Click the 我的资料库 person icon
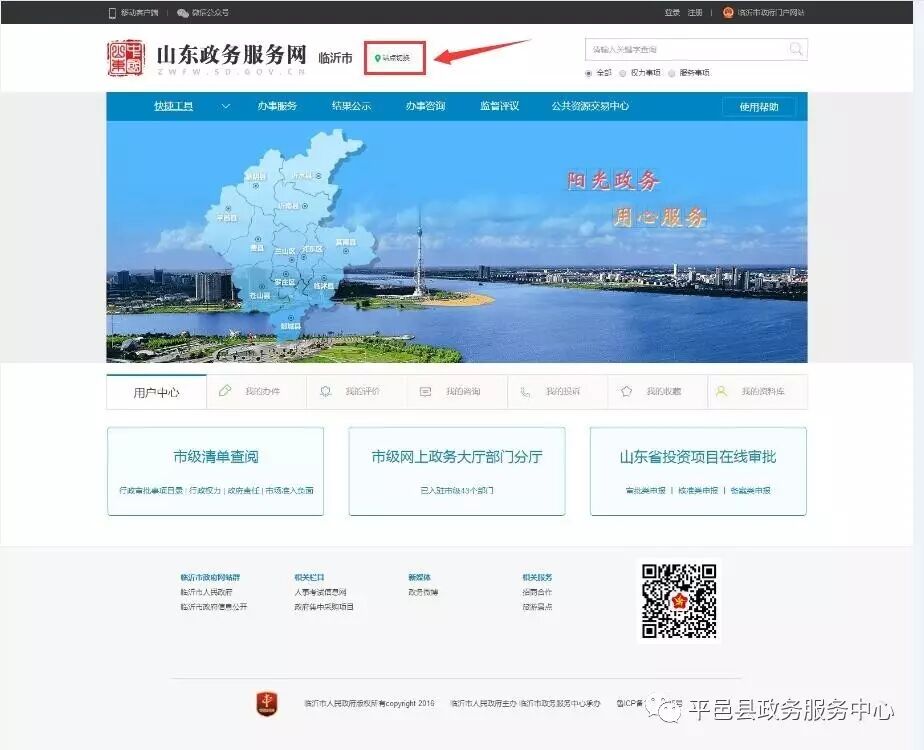 click(x=721, y=390)
